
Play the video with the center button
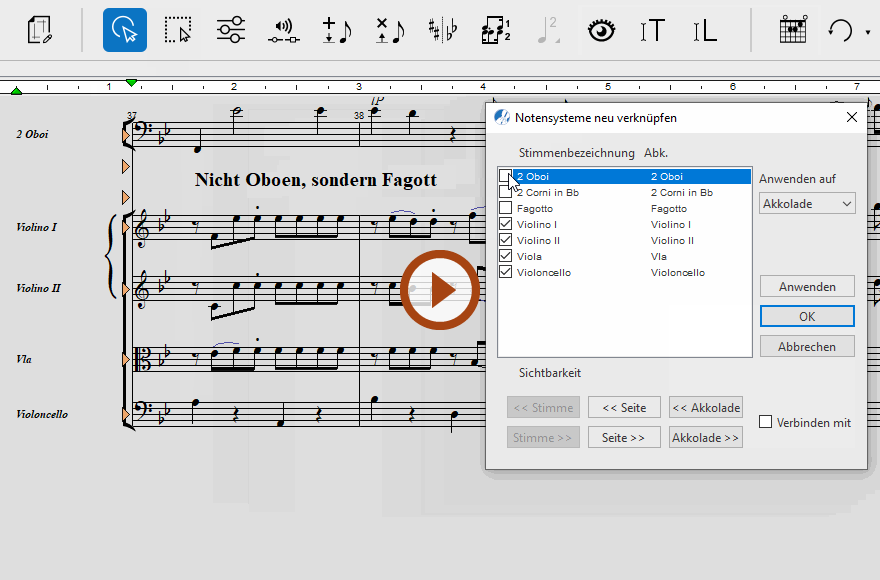pos(440,290)
